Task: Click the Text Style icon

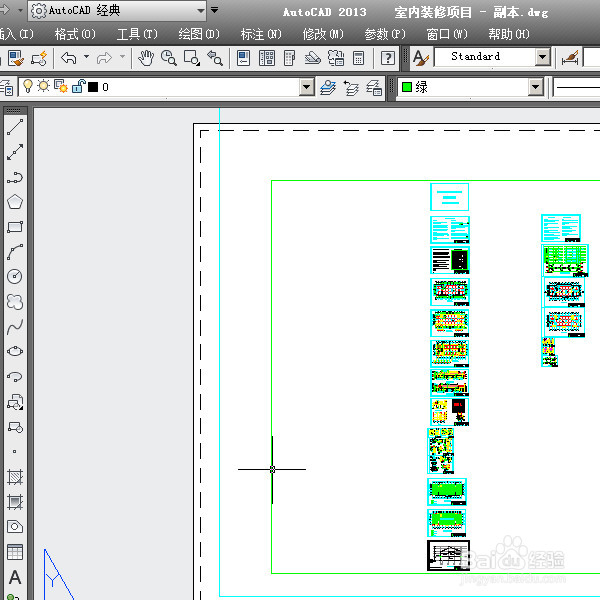Action: [421, 58]
